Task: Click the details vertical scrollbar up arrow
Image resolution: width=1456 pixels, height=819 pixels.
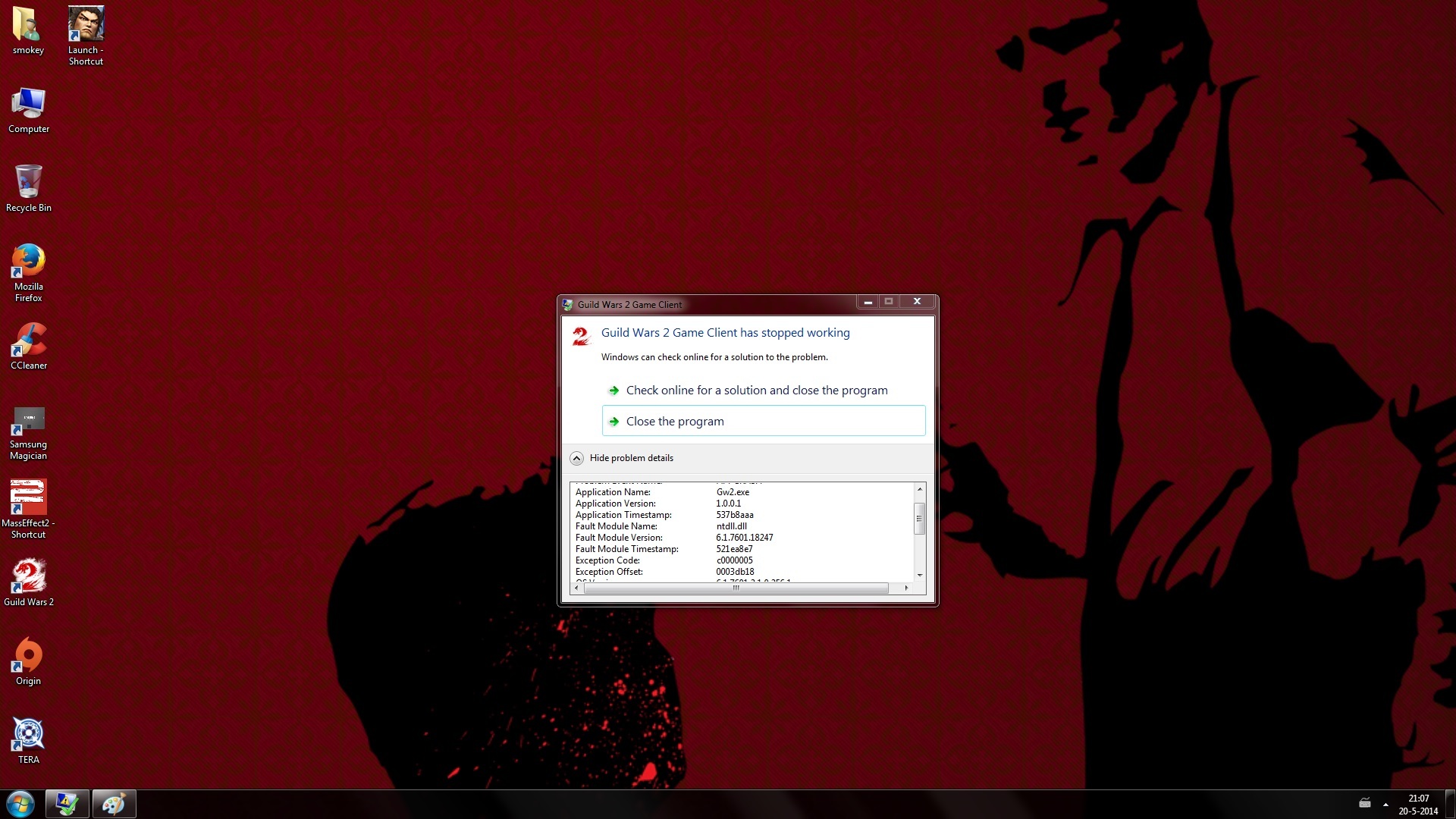Action: 920,489
